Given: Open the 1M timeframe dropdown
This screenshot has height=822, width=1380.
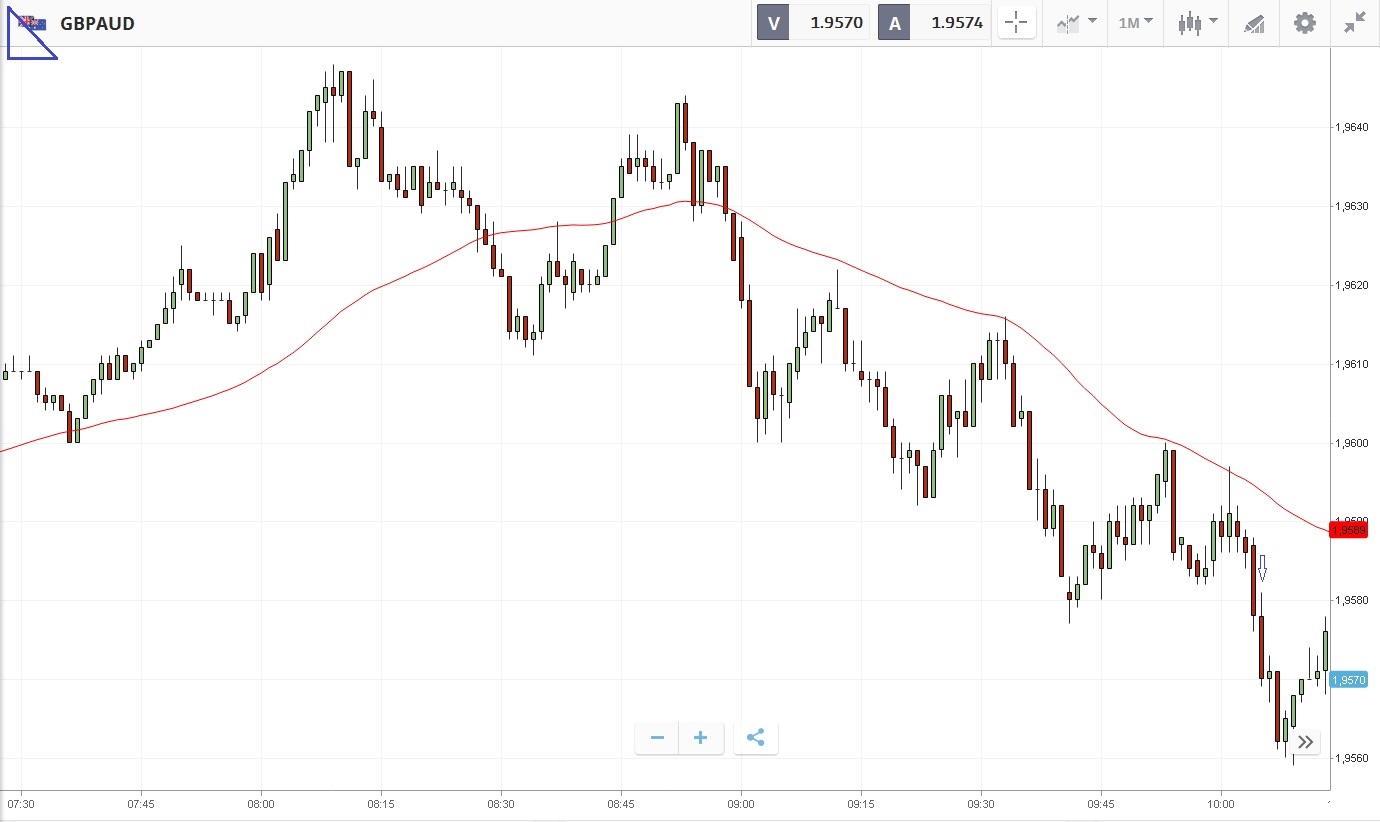Looking at the screenshot, I should pos(1135,23).
